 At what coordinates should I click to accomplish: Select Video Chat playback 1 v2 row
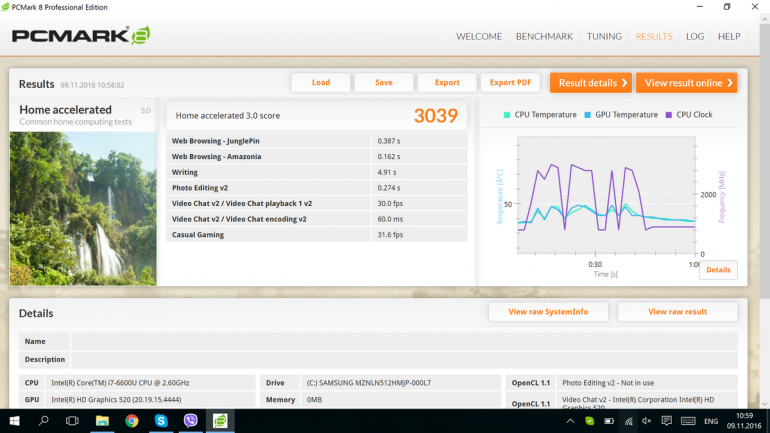tap(317, 203)
